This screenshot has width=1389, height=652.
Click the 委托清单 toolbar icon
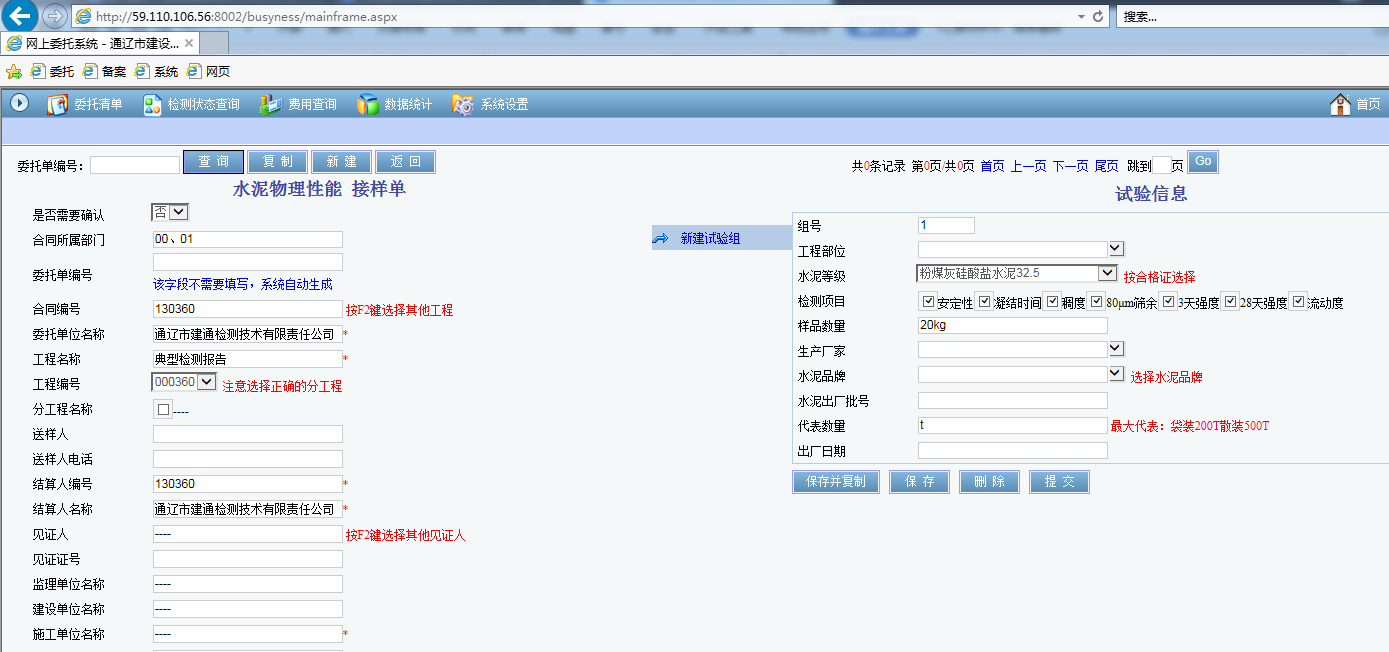pyautogui.click(x=57, y=104)
